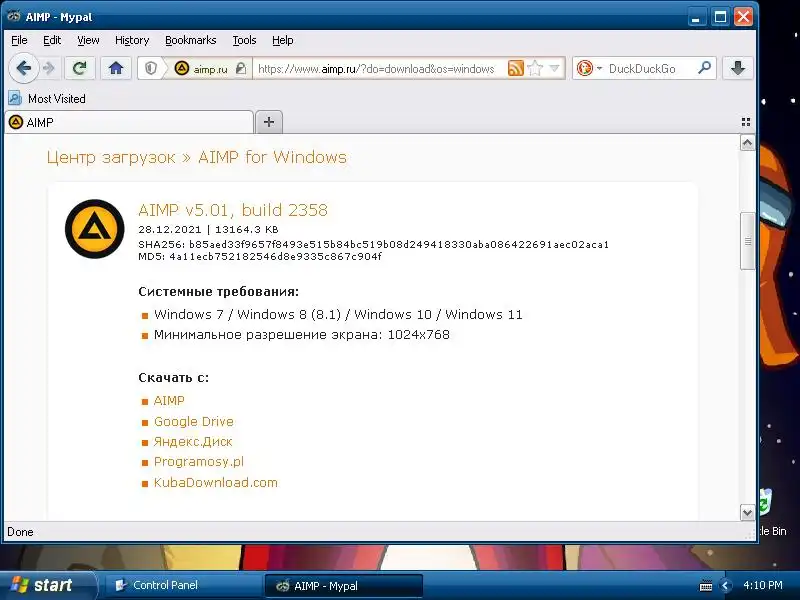Image resolution: width=800 pixels, height=600 pixels.
Task: Click the AIMP - Mypal taskbar button
Action: pos(343,586)
